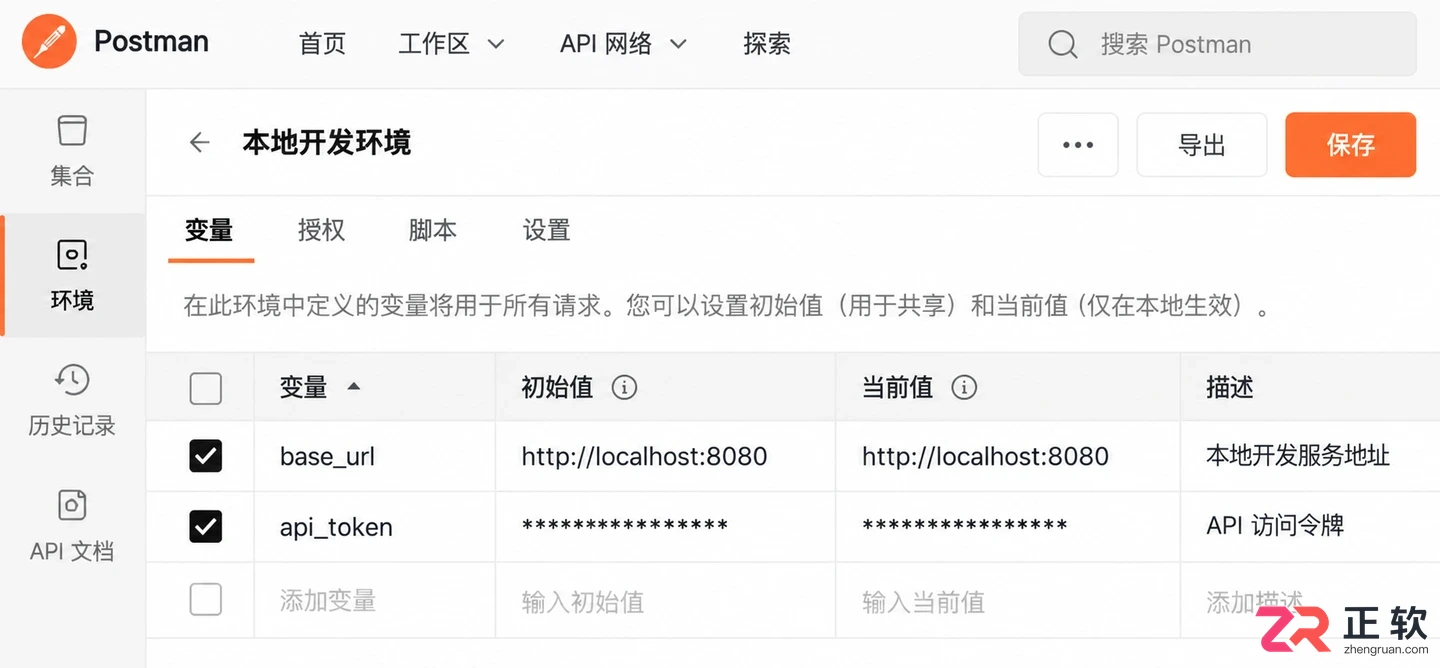This screenshot has width=1440, height=668.
Task: Click the 当前值 column header
Action: coord(897,387)
